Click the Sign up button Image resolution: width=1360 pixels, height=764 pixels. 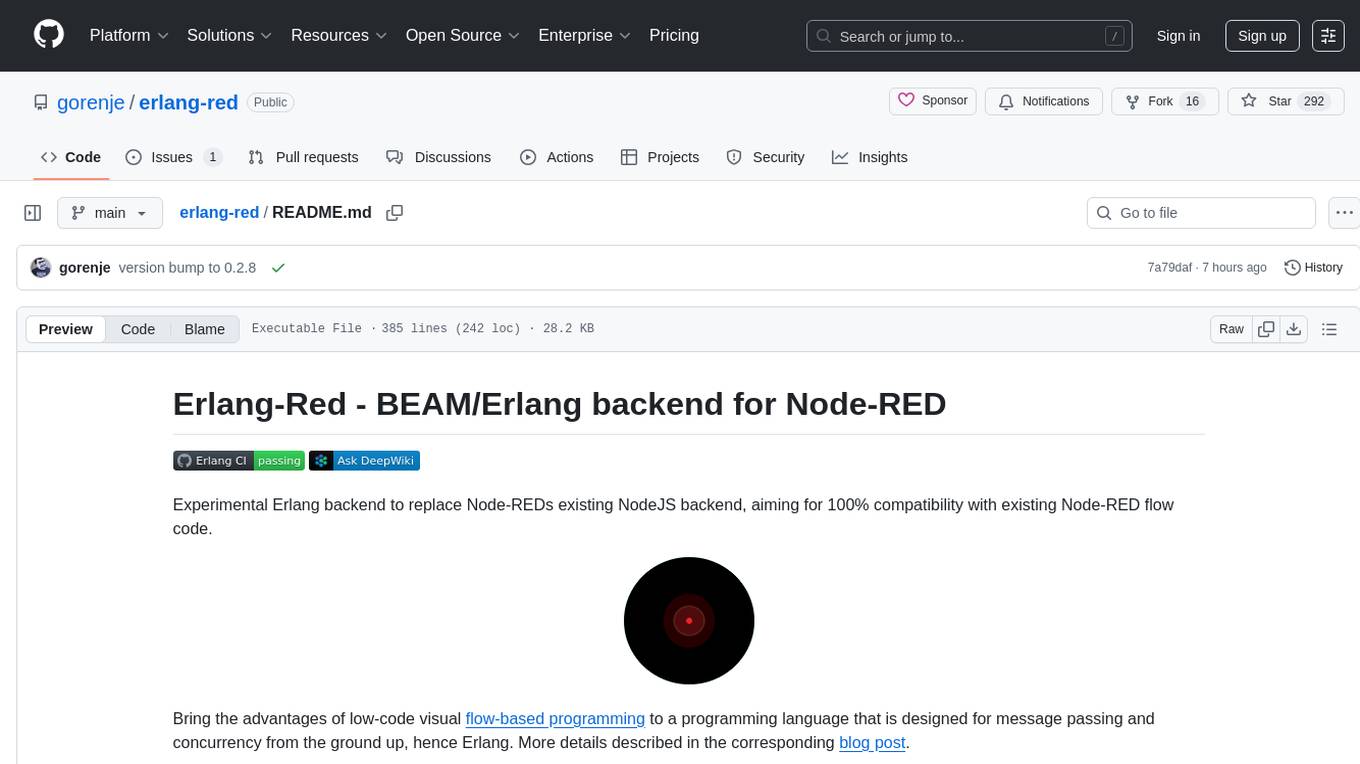(x=1262, y=36)
